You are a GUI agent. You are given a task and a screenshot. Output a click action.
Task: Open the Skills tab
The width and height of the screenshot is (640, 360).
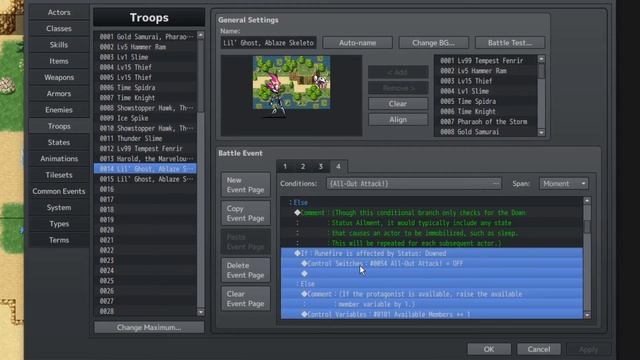(x=59, y=45)
